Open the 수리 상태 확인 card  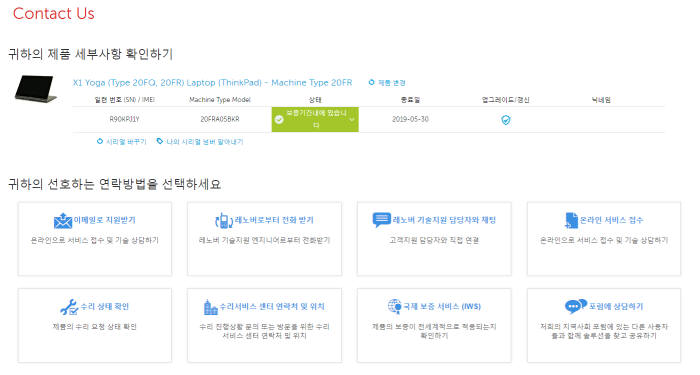[x=95, y=325]
